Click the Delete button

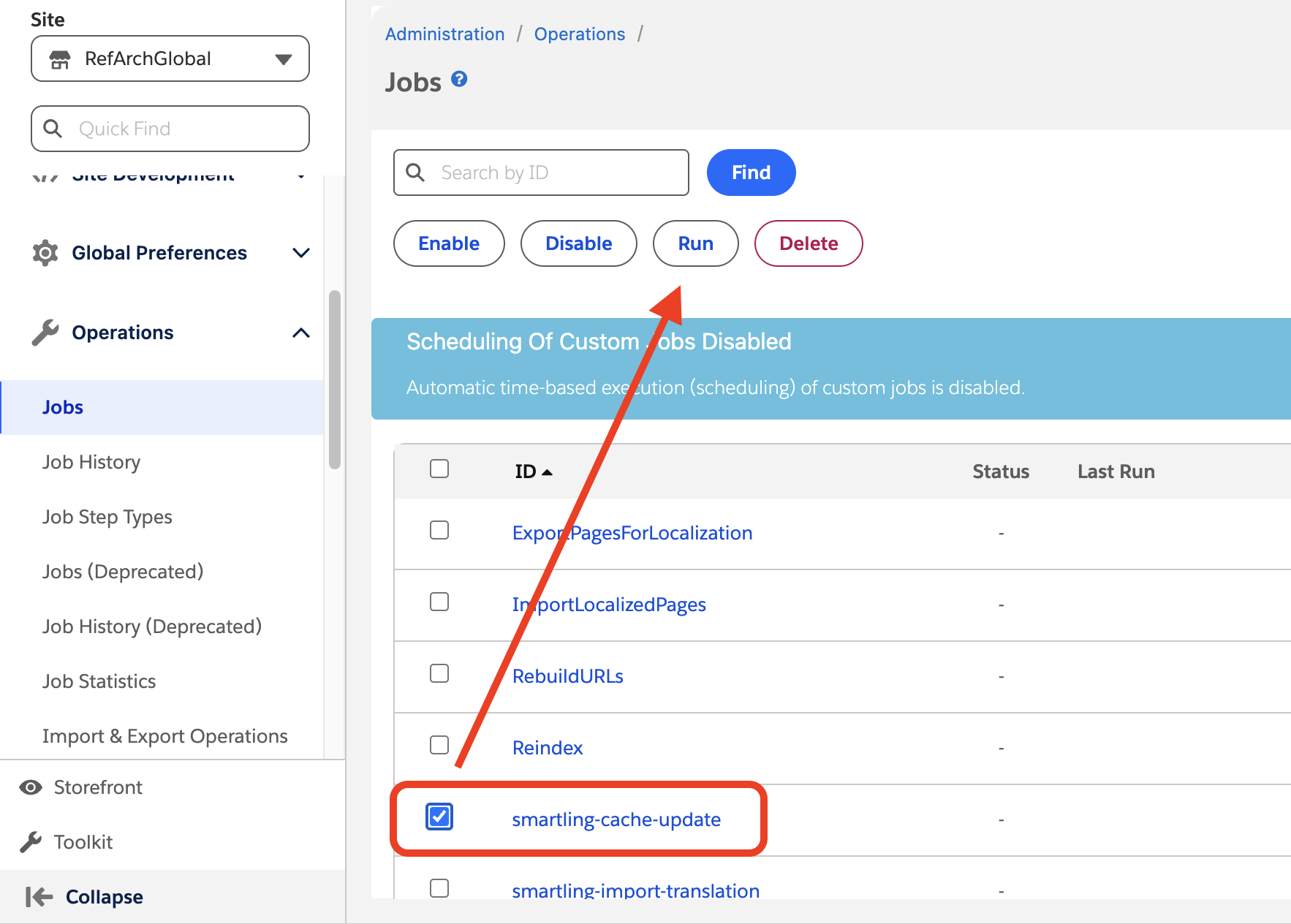click(809, 243)
